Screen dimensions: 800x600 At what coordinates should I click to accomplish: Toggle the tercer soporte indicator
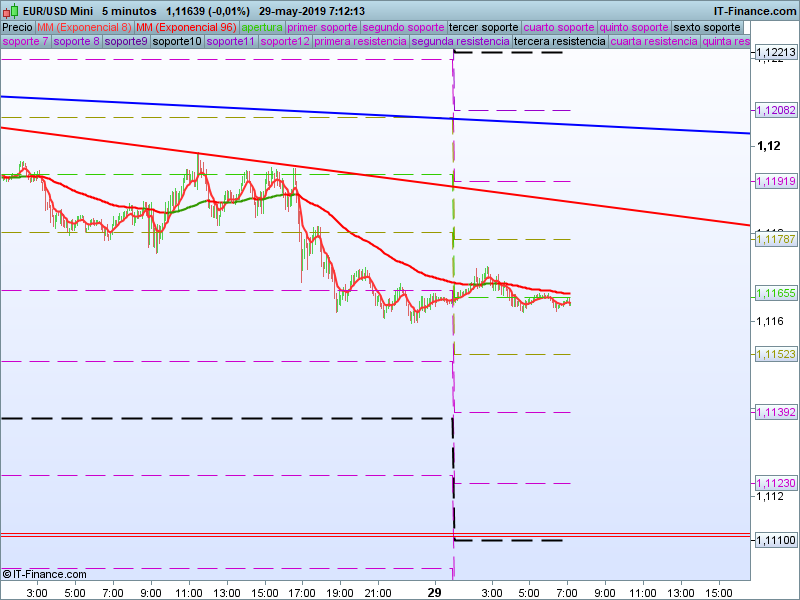(x=484, y=27)
